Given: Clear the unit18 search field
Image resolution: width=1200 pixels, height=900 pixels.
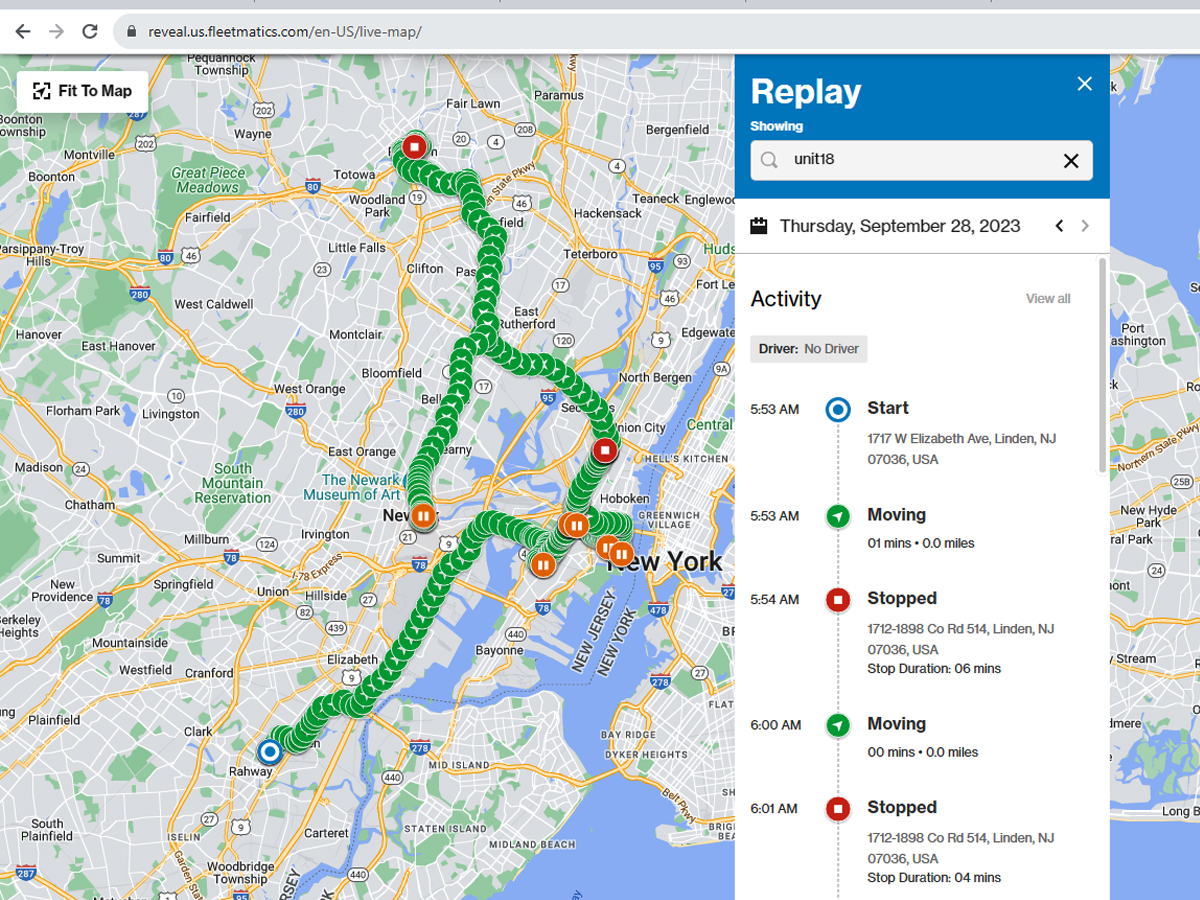Looking at the screenshot, I should (x=1070, y=161).
